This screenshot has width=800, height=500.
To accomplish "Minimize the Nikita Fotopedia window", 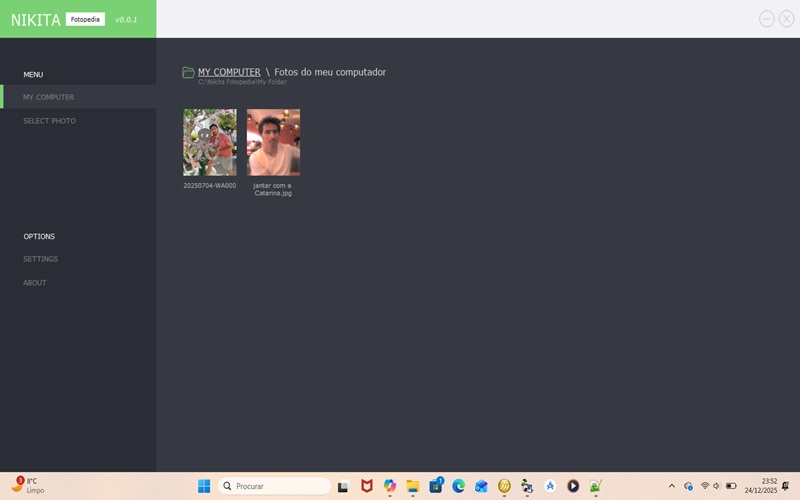I will point(767,19).
